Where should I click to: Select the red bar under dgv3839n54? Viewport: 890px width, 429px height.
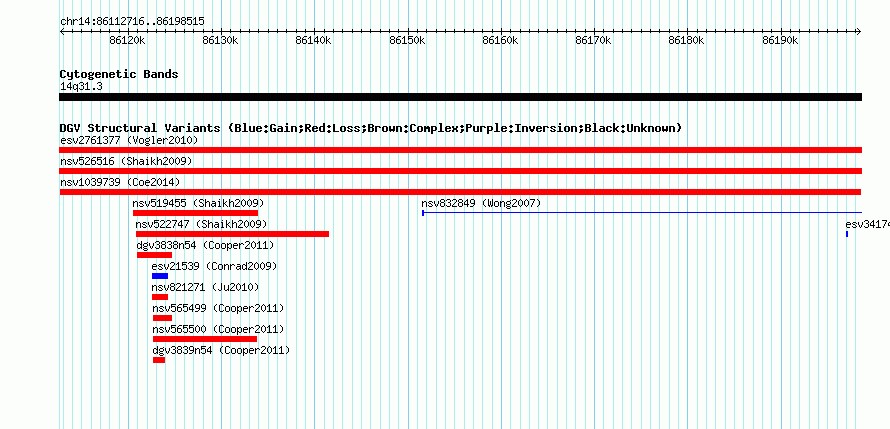tap(159, 360)
